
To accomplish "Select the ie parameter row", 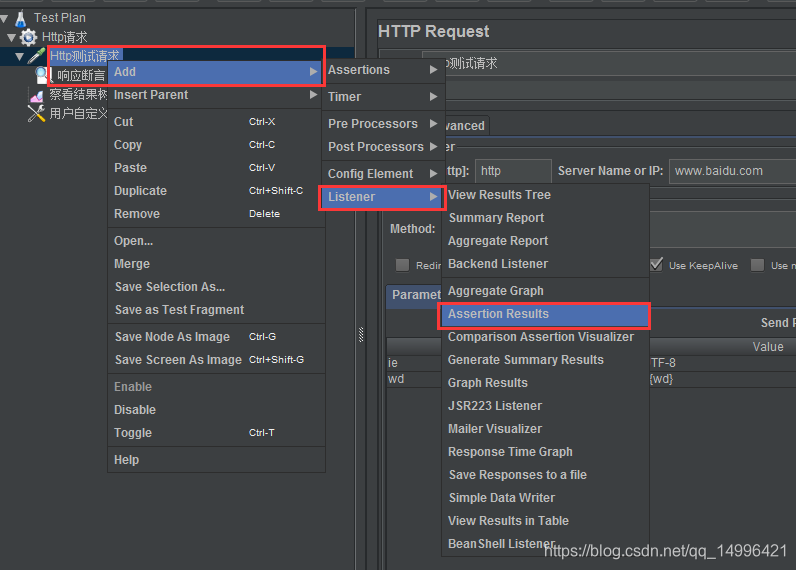I will pyautogui.click(x=414, y=363).
